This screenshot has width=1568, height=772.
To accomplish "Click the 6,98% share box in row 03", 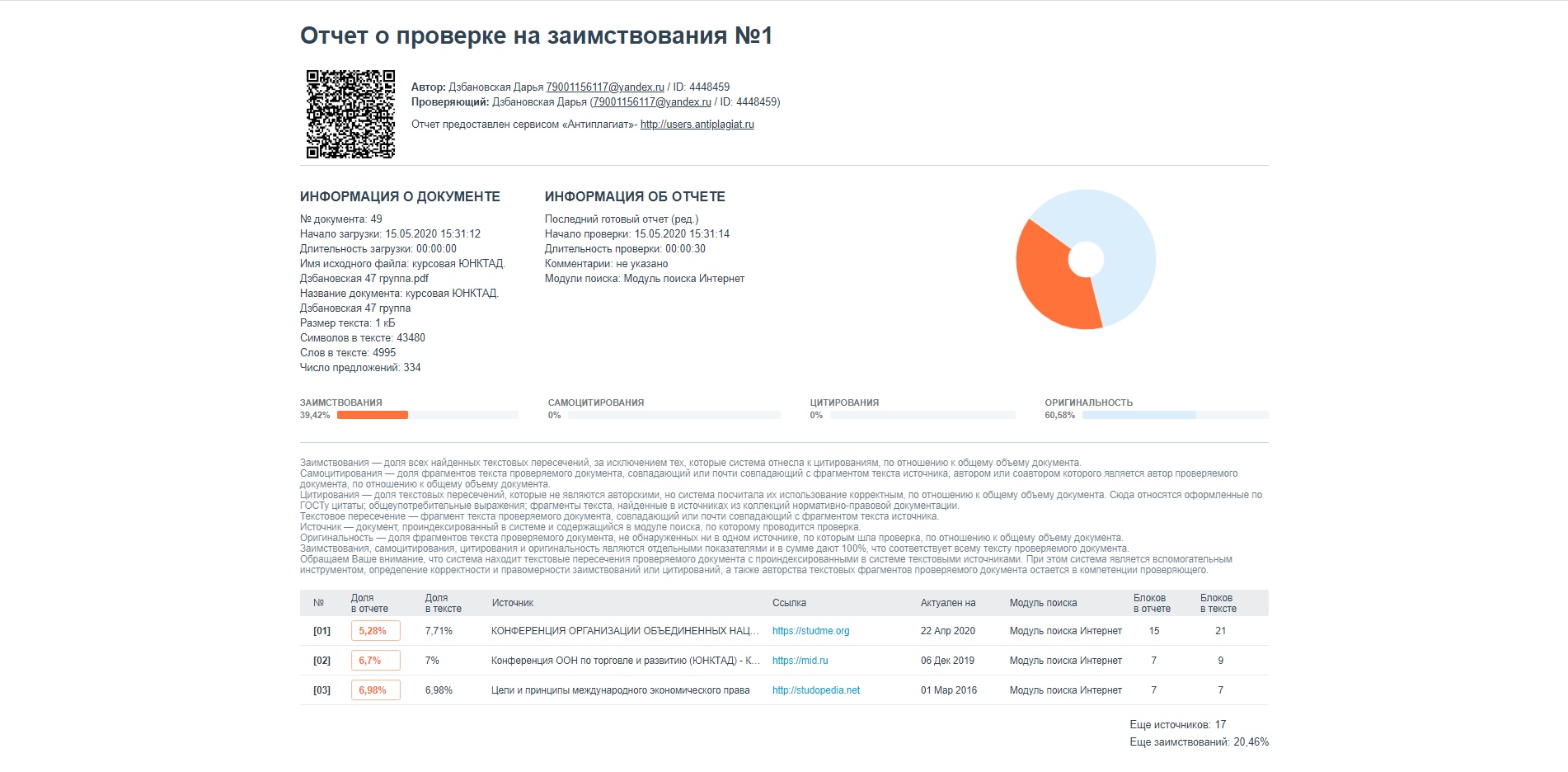I will pos(375,690).
